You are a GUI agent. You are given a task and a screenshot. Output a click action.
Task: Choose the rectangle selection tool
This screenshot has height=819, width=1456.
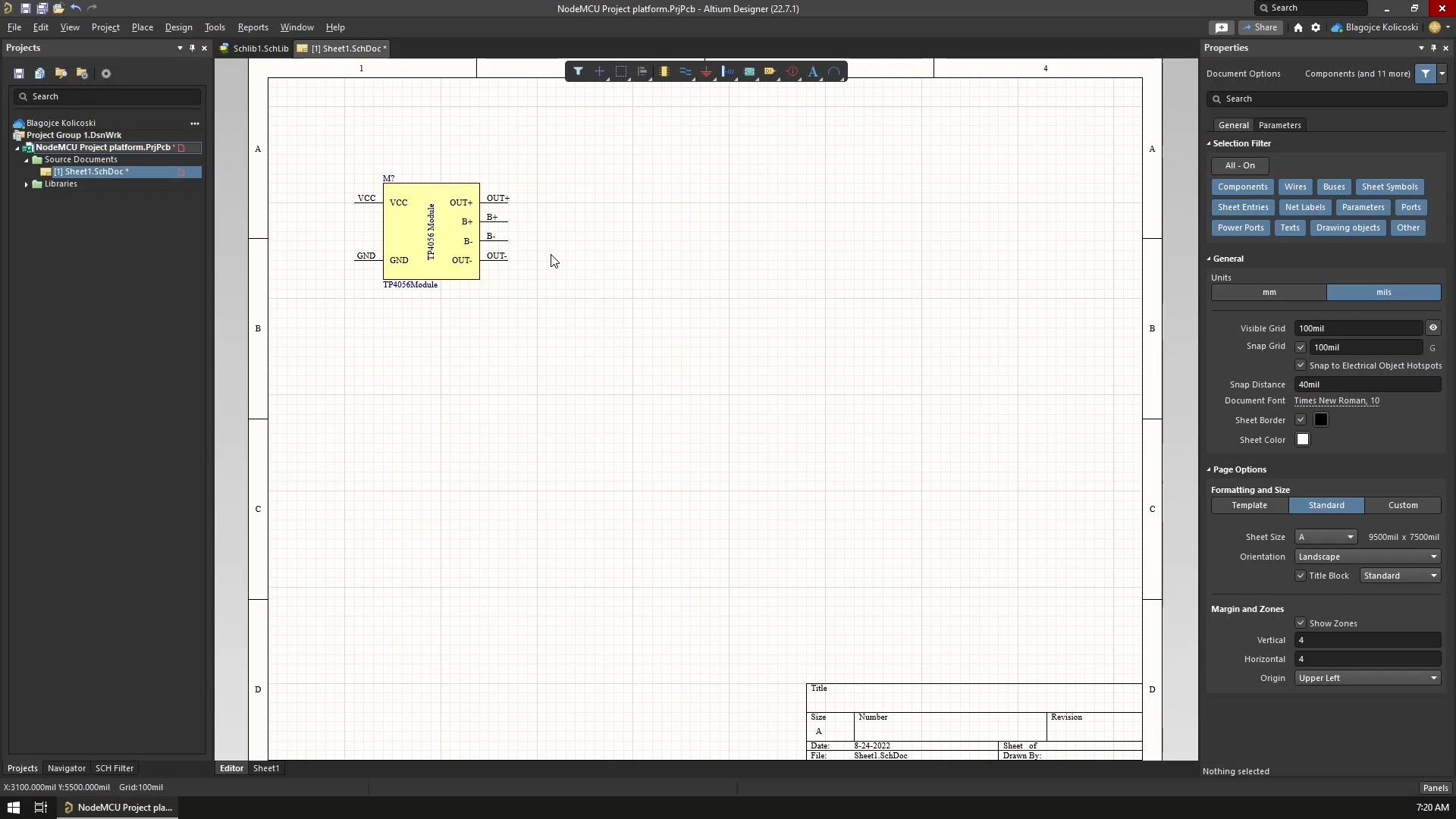[x=621, y=71]
